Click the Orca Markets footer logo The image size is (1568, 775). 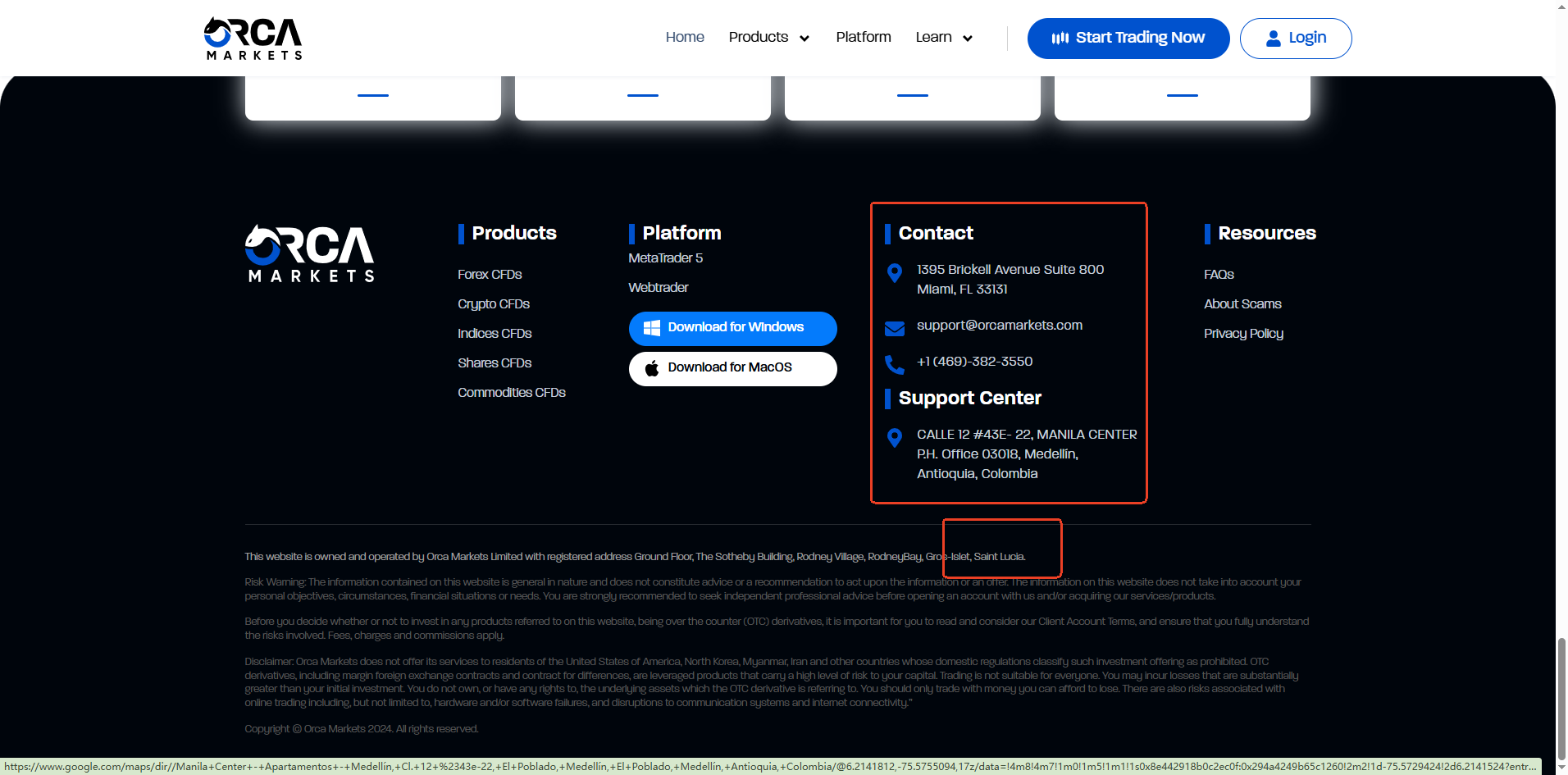pos(310,253)
